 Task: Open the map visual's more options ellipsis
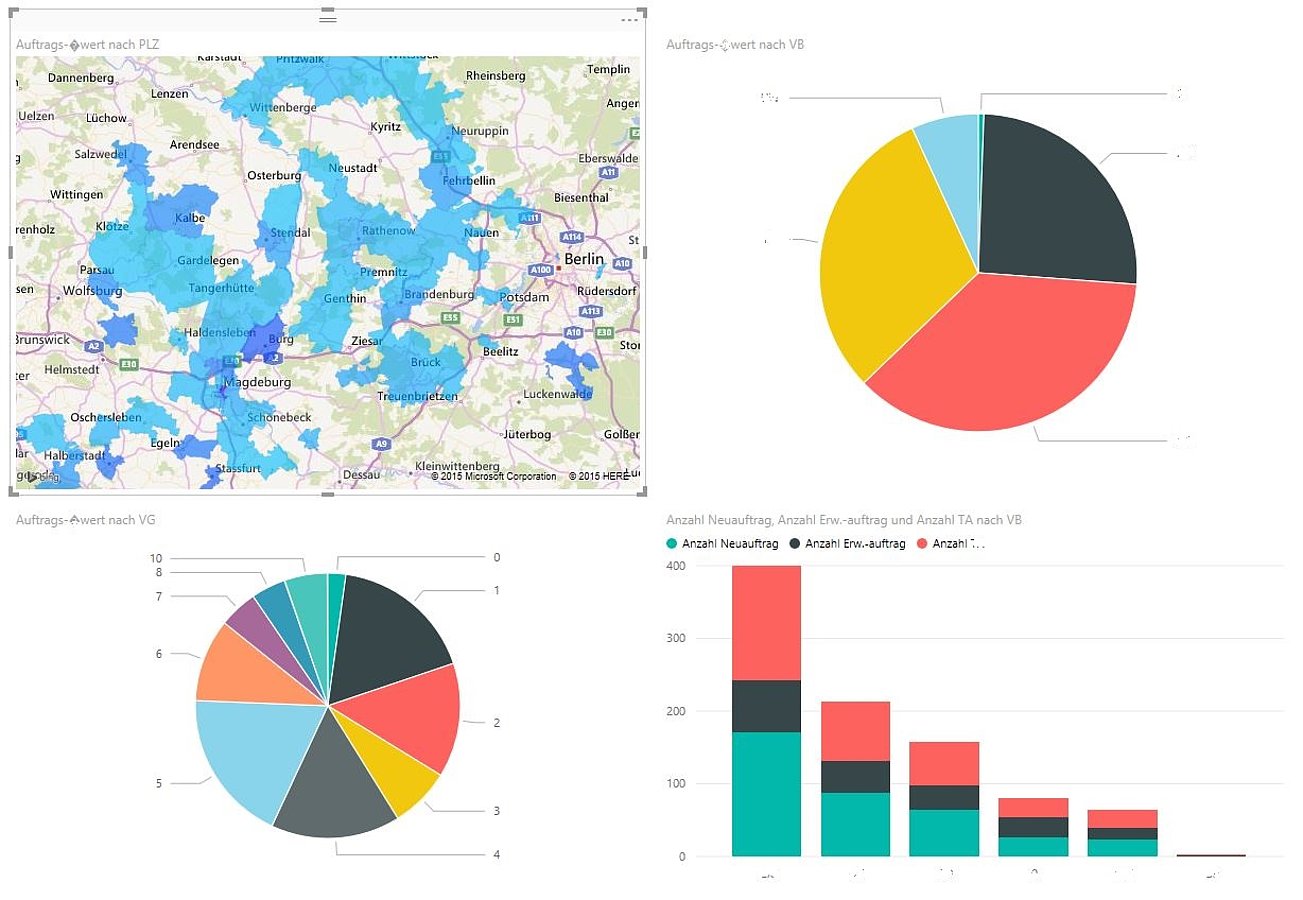coord(629,20)
